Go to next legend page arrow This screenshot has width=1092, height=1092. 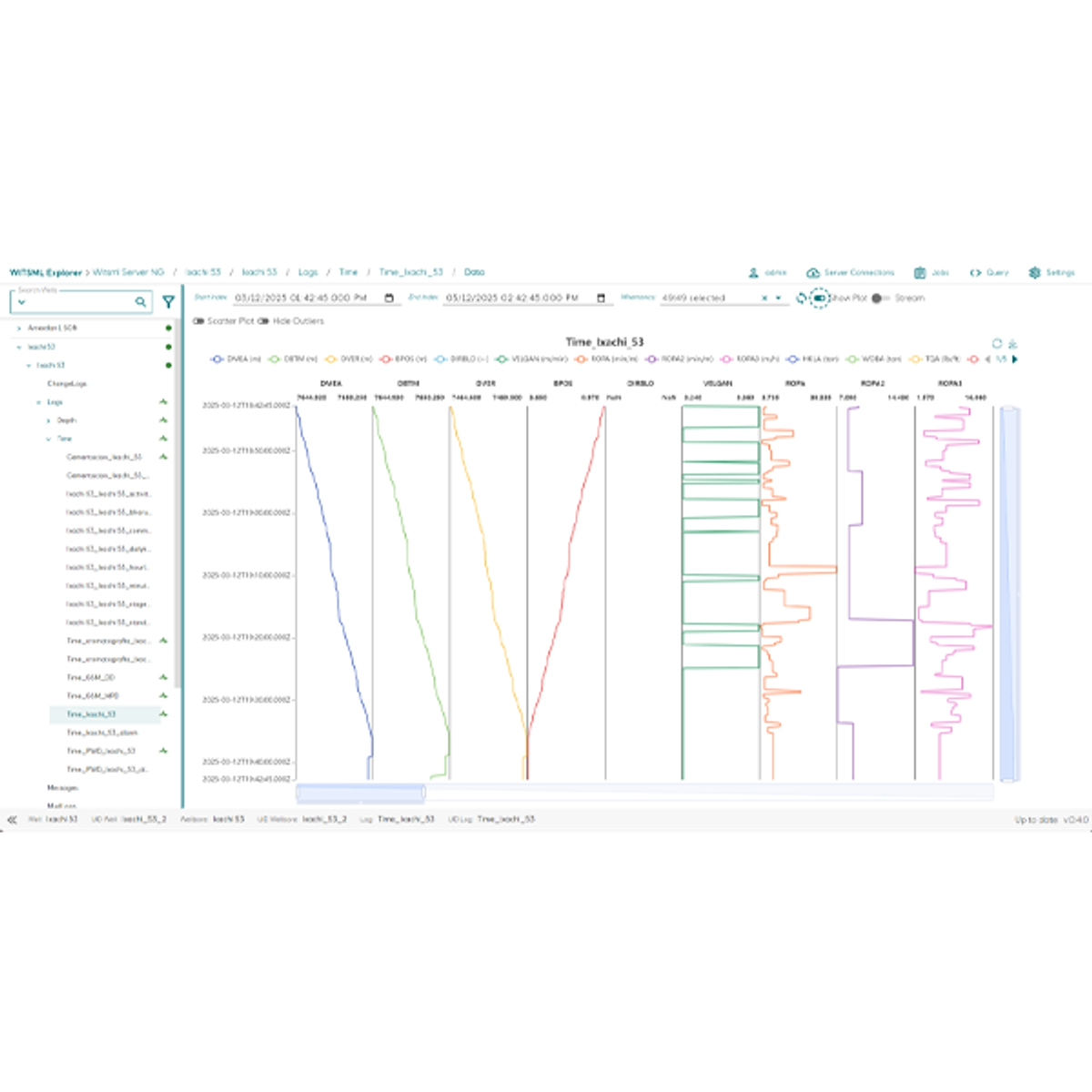(1015, 359)
